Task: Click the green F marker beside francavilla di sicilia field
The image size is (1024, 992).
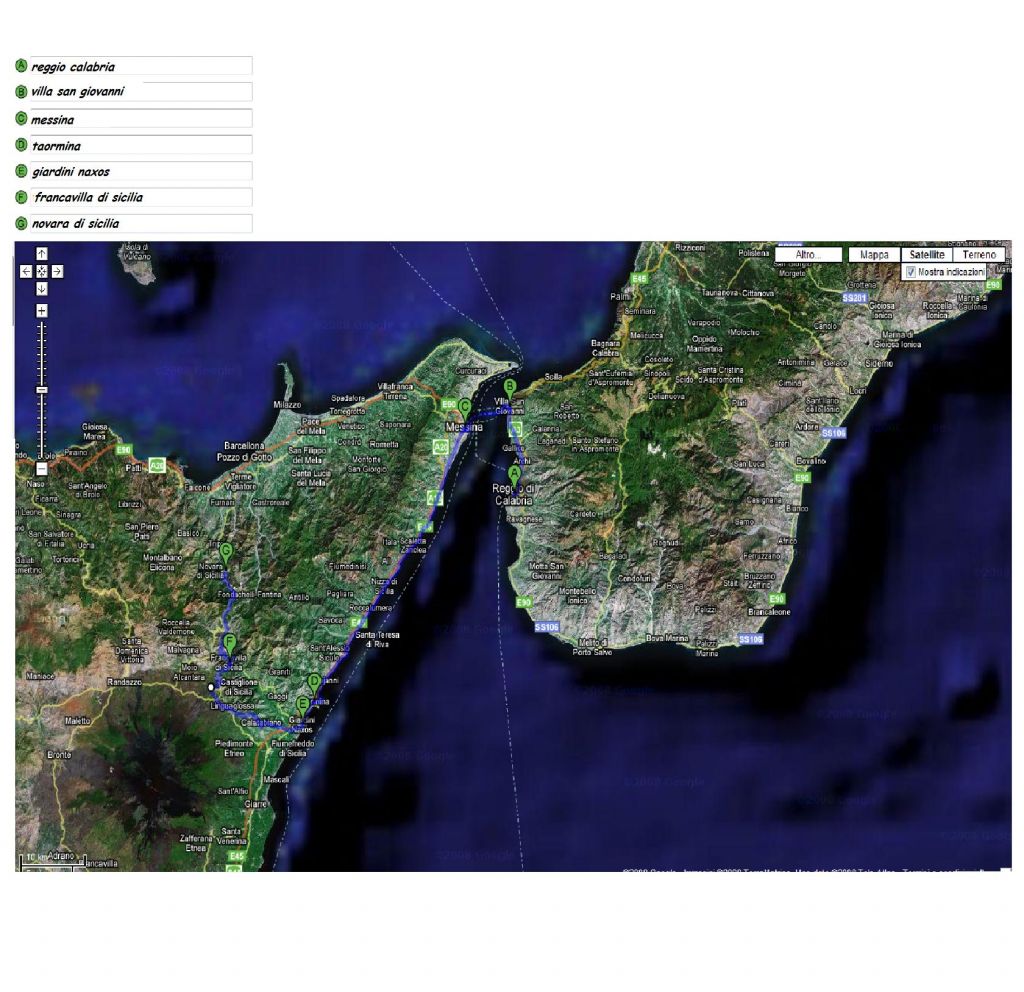Action: coord(21,197)
